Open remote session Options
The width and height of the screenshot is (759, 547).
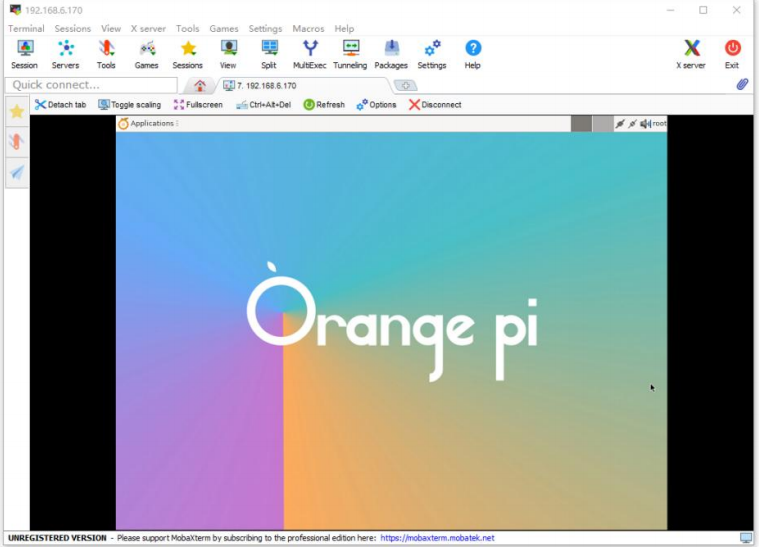pos(376,105)
